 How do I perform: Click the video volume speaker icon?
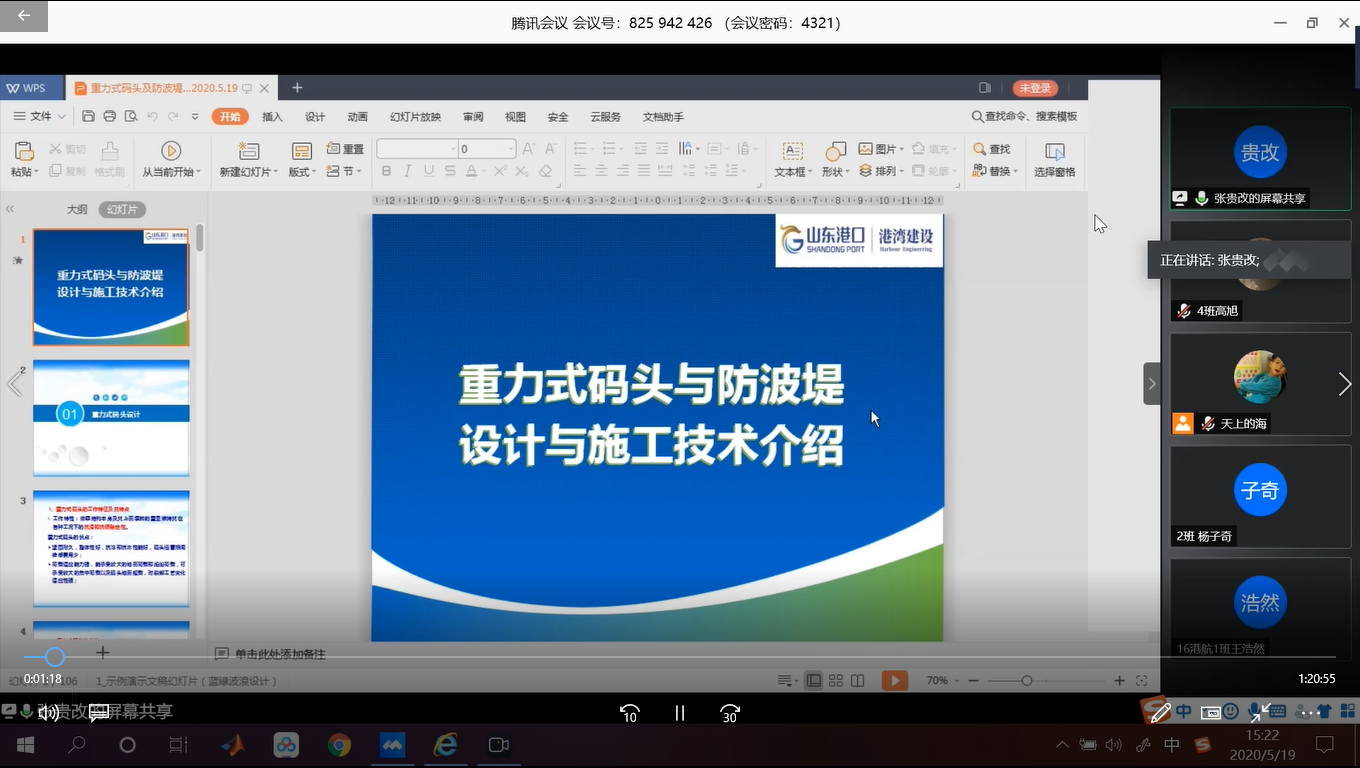coord(47,713)
